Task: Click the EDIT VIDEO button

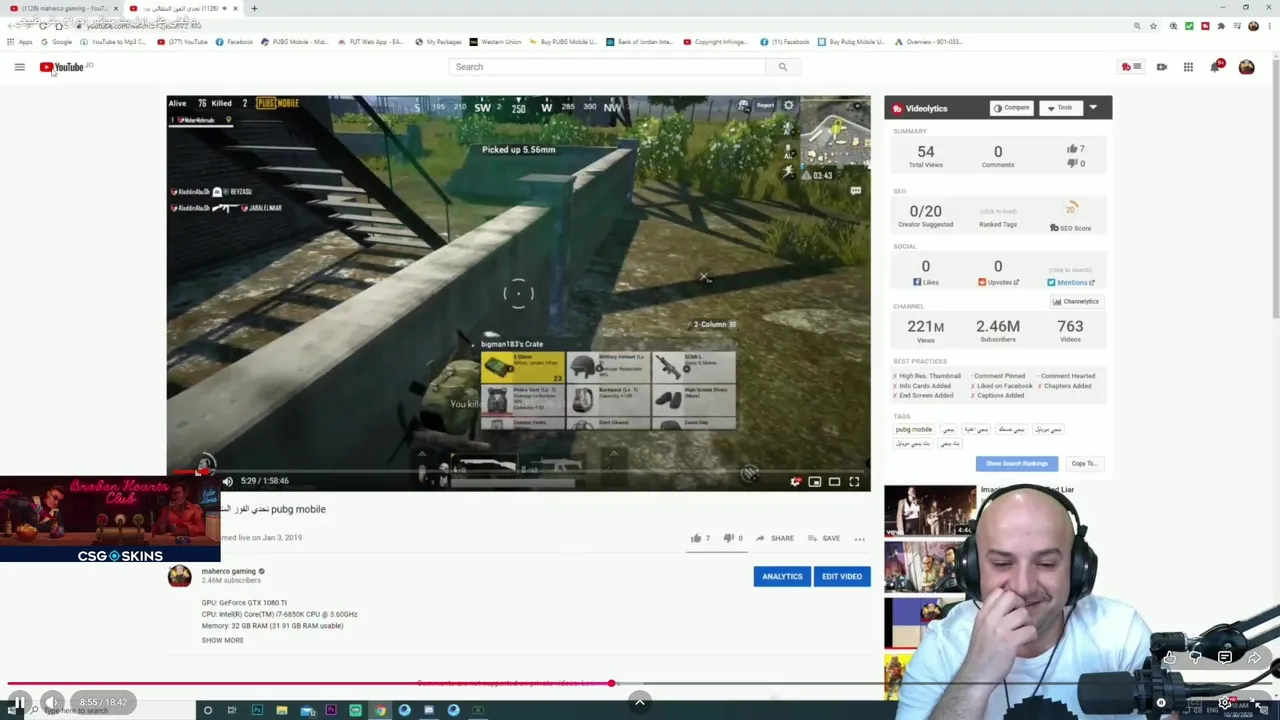Action: coord(842,576)
